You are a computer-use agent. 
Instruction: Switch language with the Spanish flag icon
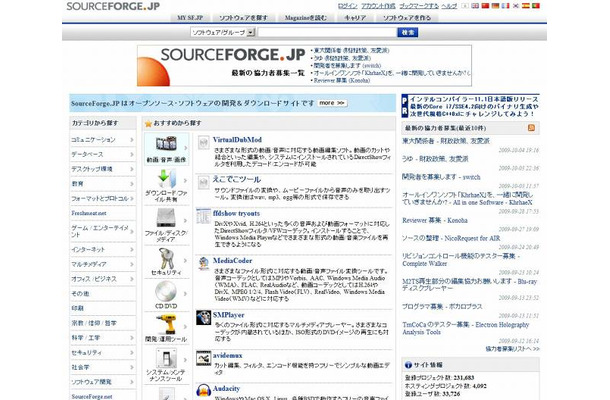click(x=526, y=6)
